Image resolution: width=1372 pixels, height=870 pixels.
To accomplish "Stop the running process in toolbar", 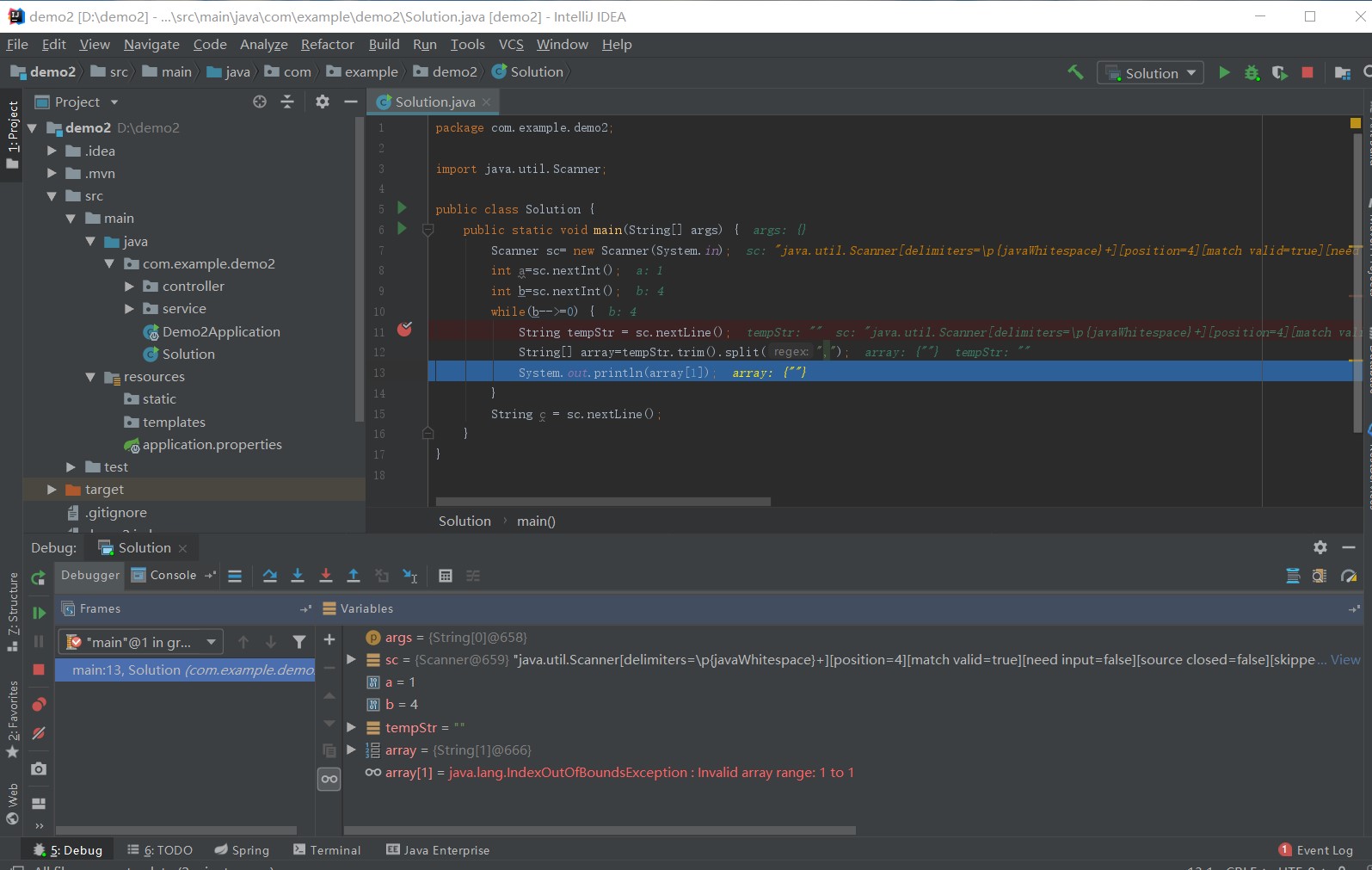I will (x=1307, y=73).
